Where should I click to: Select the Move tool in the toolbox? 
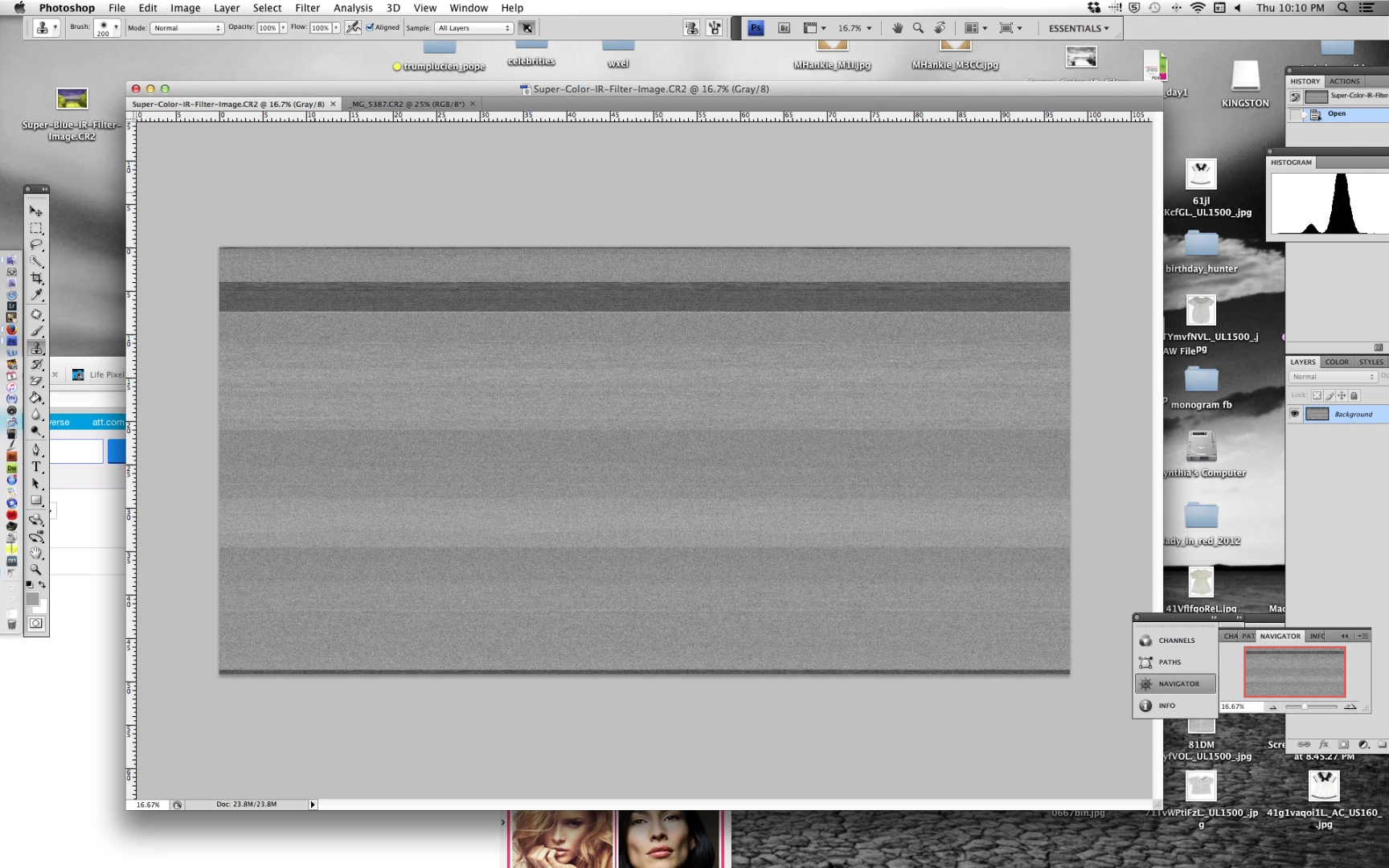pyautogui.click(x=36, y=211)
